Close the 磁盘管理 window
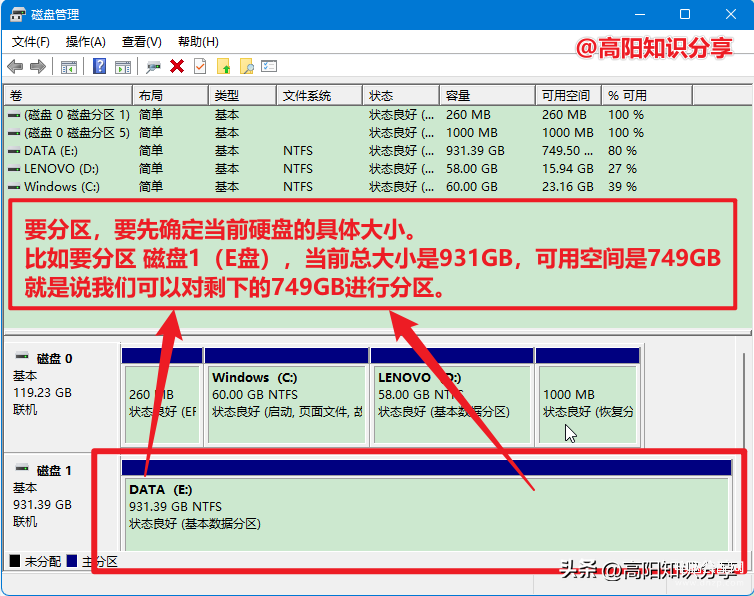This screenshot has width=754, height=596. tap(731, 14)
